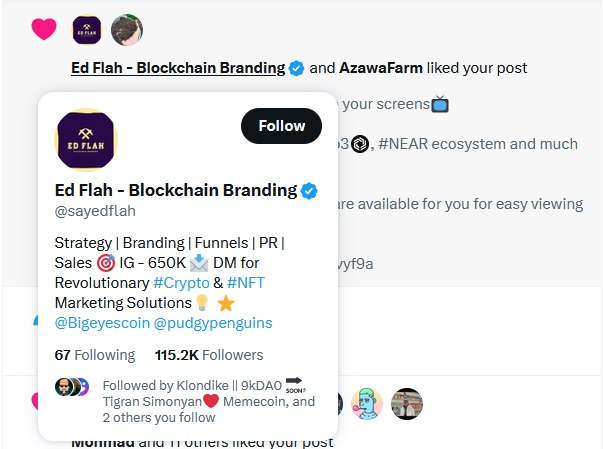Click the @sayedflah handle in the card
Screen dimensions: 603x449
point(95,211)
